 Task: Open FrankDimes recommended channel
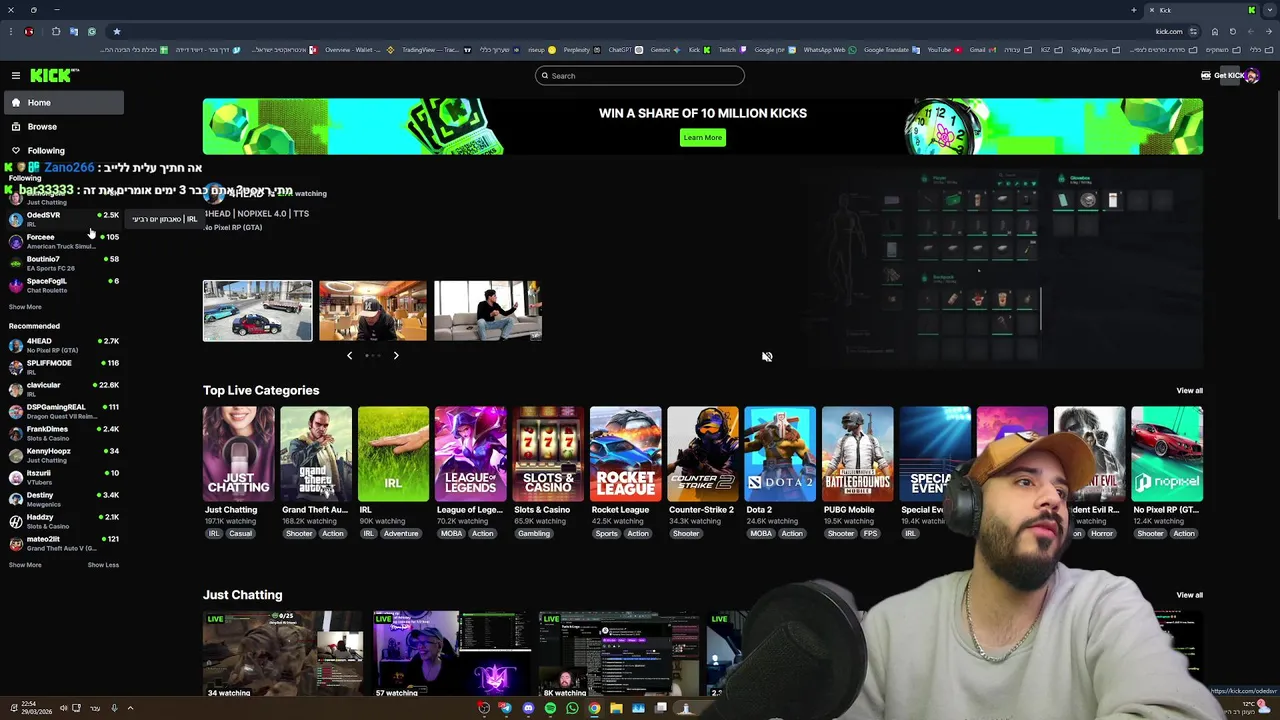pyautogui.click(x=63, y=433)
